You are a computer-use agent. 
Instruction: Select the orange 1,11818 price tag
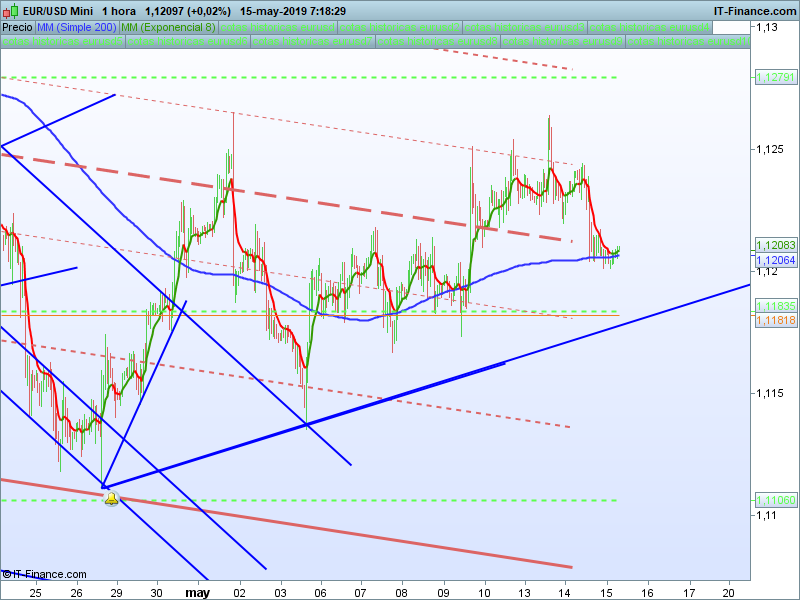coord(776,320)
